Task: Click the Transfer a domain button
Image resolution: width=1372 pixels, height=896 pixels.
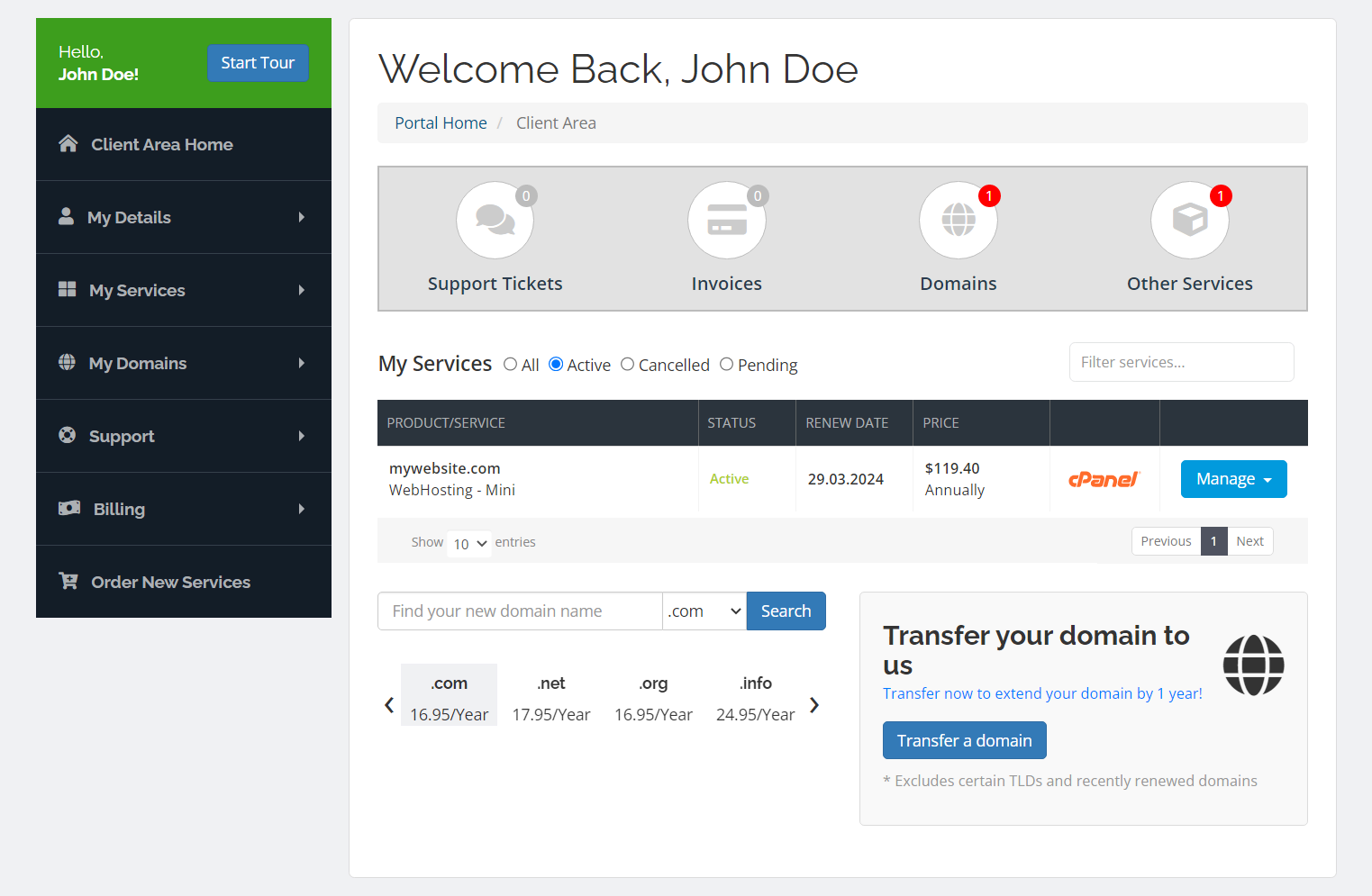Action: click(964, 740)
